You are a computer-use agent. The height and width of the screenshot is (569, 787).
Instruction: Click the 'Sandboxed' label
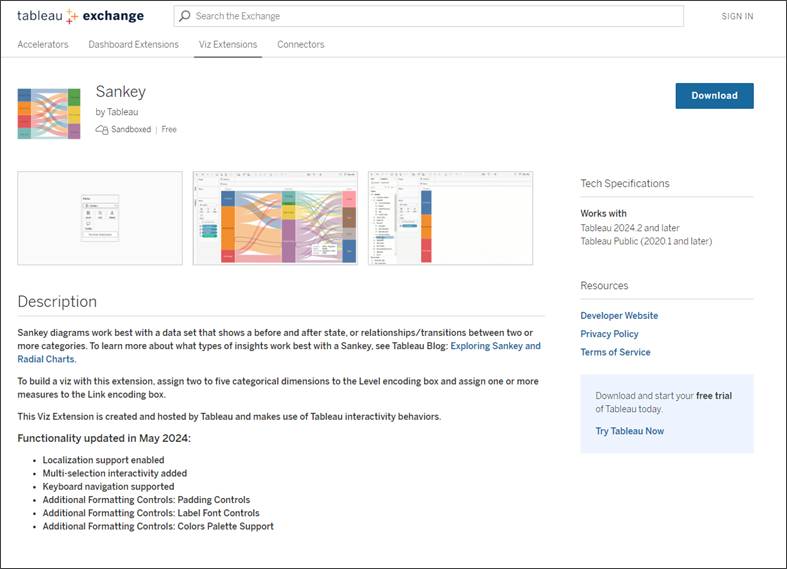[x=131, y=129]
